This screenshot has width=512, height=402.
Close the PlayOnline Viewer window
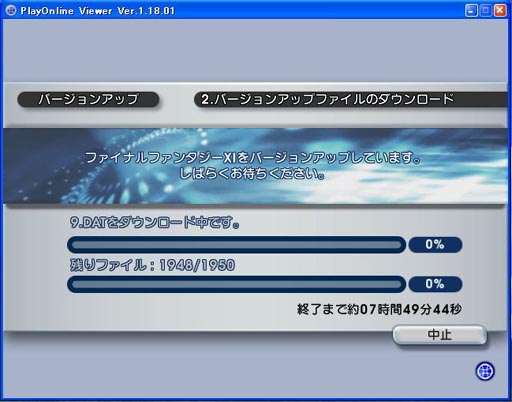tap(500, 10)
